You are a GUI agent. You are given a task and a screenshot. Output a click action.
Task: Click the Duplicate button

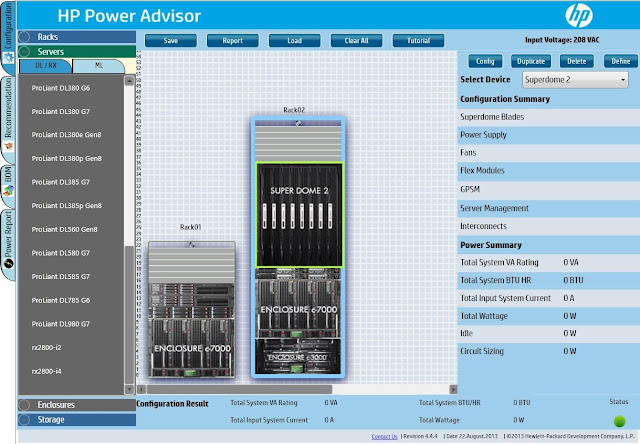tap(531, 61)
